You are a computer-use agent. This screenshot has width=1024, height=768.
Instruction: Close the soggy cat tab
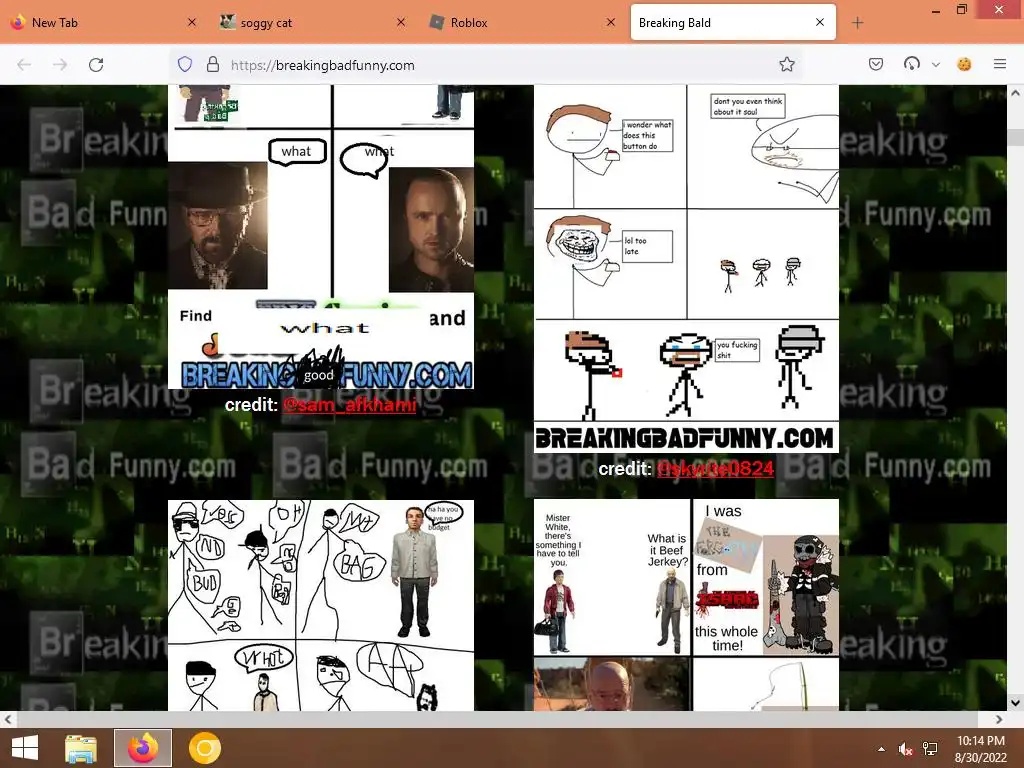point(401,22)
